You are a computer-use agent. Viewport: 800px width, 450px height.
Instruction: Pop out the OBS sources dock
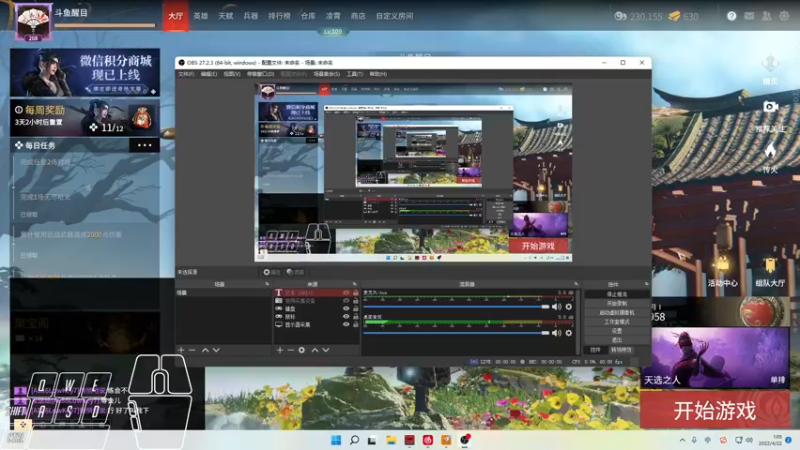click(355, 284)
